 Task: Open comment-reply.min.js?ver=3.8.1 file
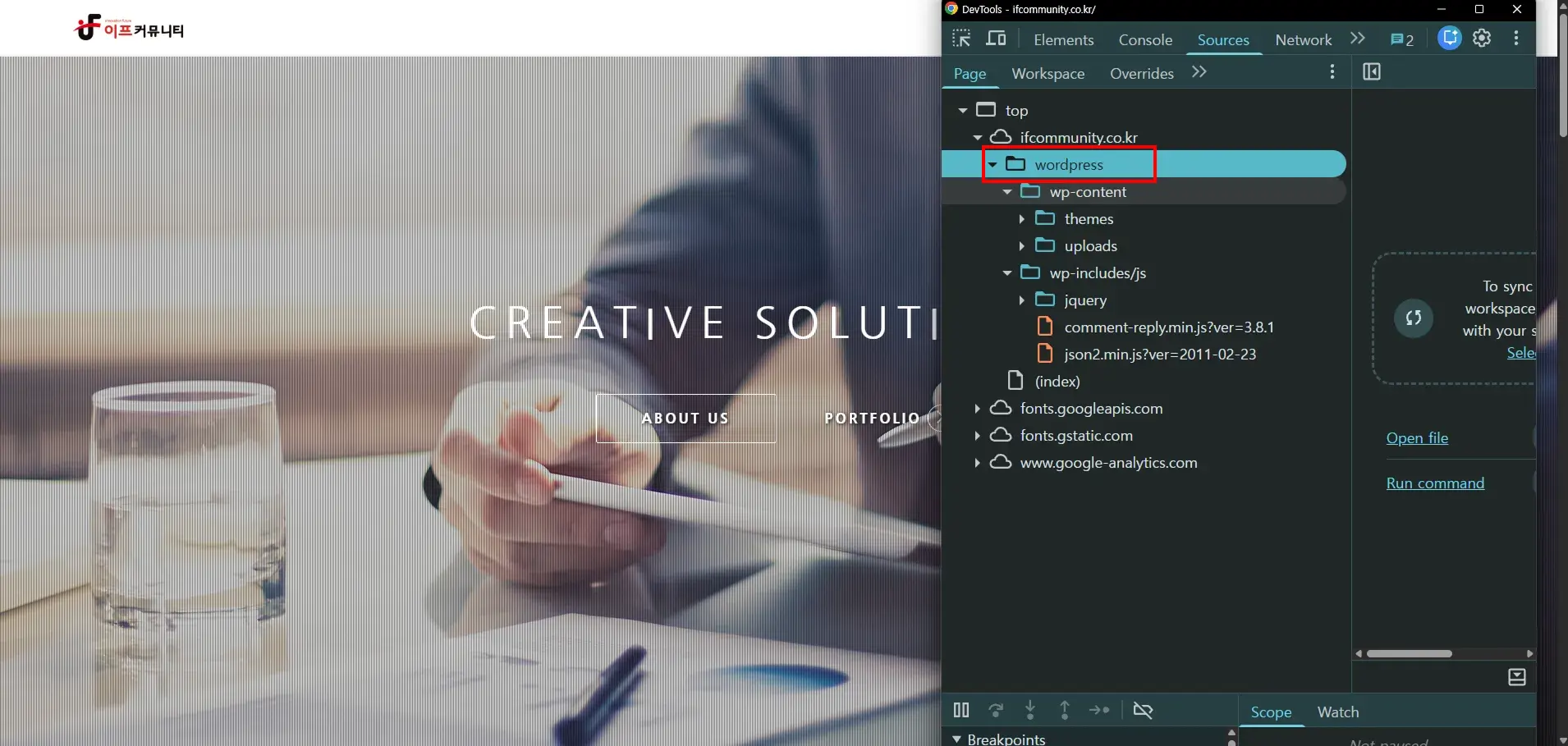pyautogui.click(x=1169, y=327)
